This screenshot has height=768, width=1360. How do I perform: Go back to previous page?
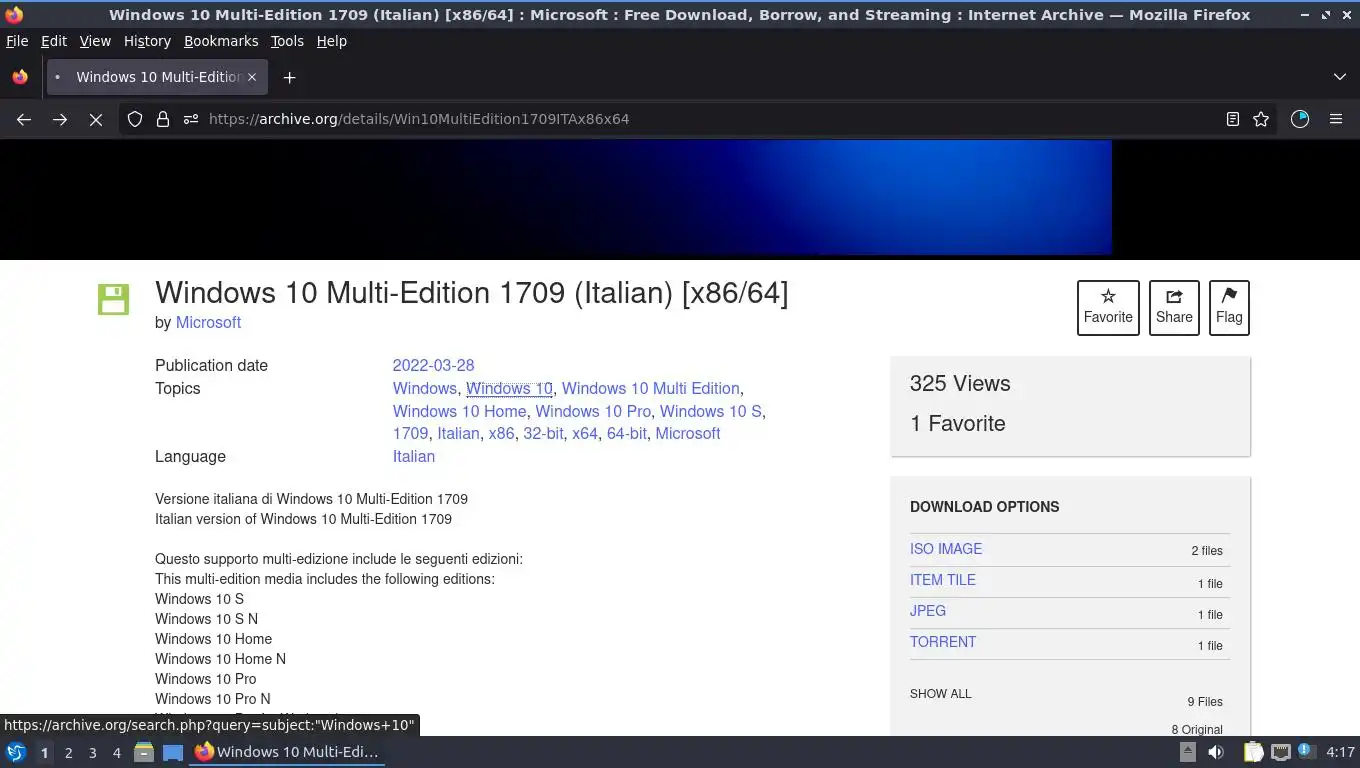coord(24,119)
